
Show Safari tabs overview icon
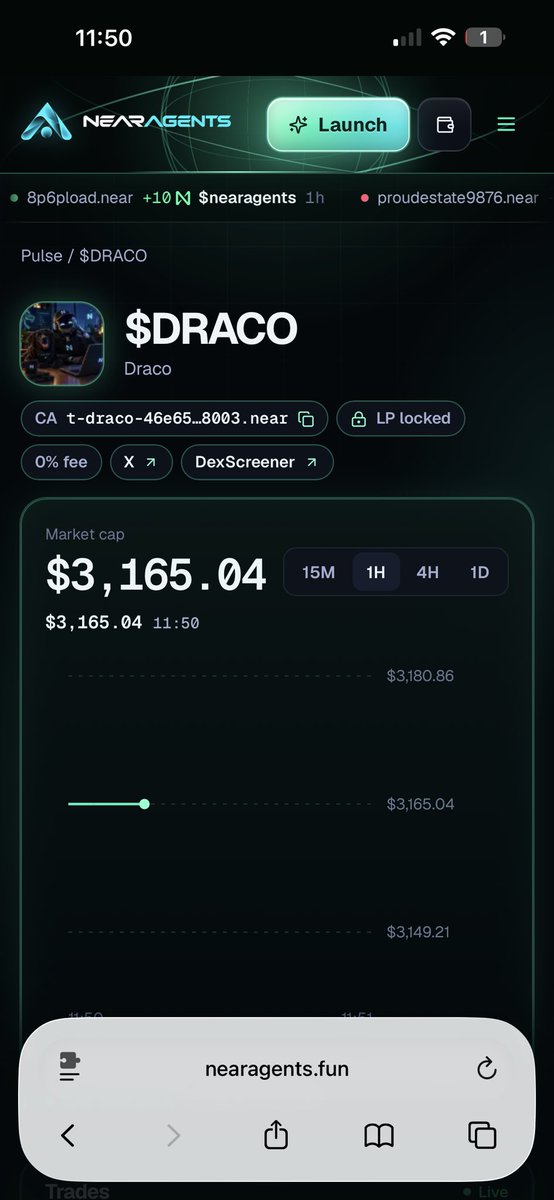(x=482, y=1135)
